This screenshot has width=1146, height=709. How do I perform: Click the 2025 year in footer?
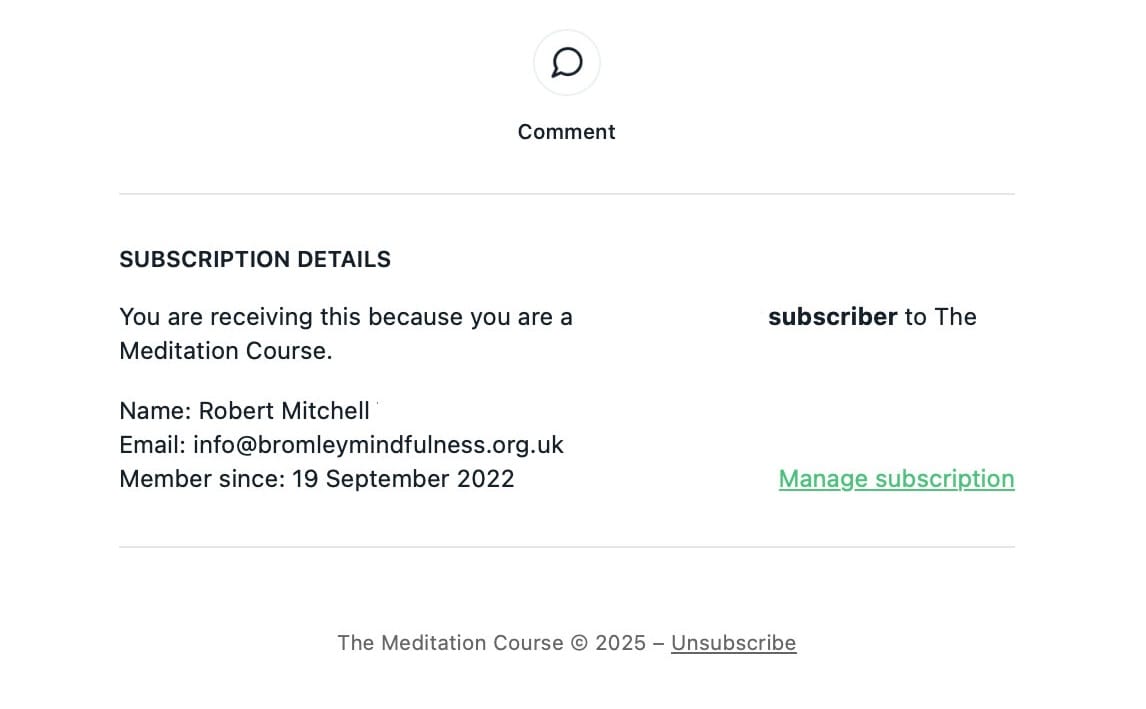[x=621, y=643]
